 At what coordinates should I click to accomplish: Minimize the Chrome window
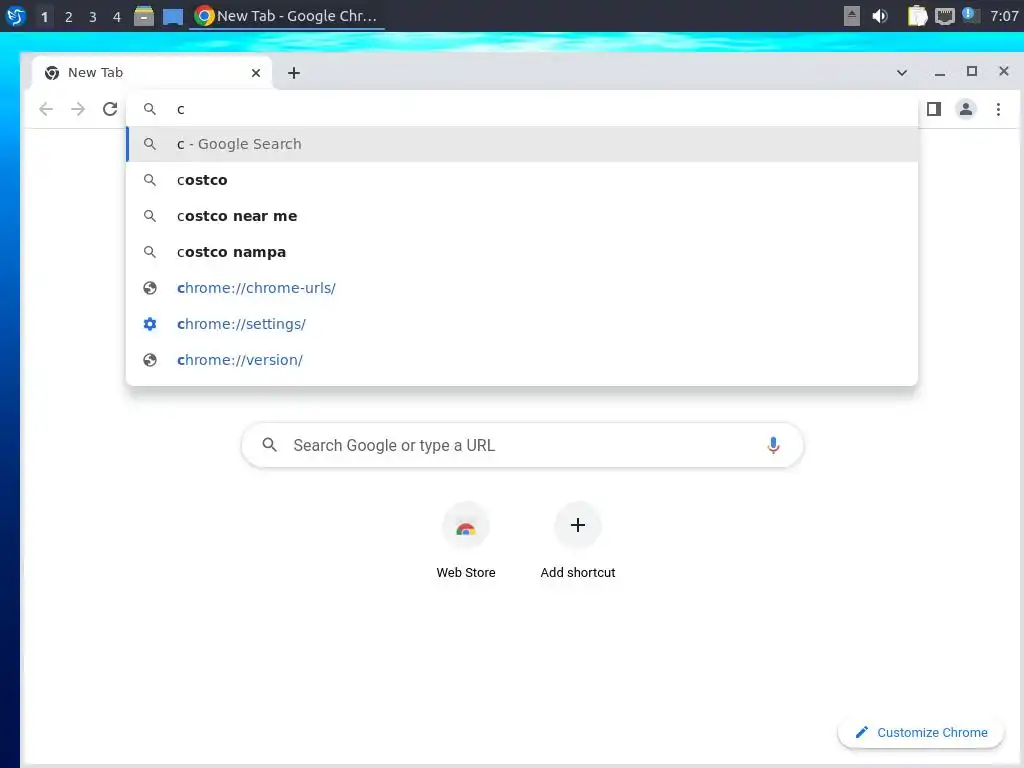click(940, 72)
